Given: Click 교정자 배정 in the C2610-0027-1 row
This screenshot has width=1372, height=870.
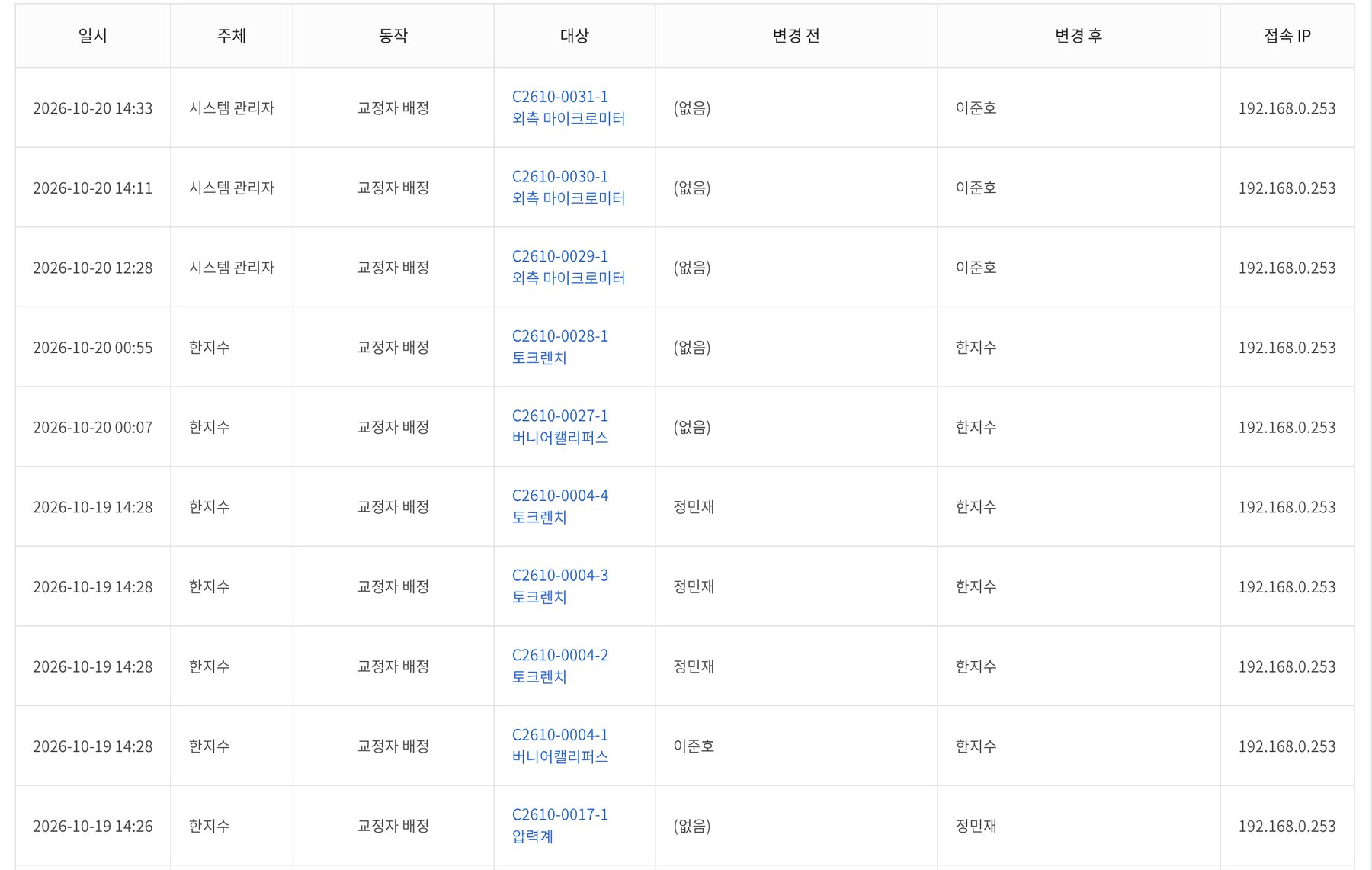Looking at the screenshot, I should 393,427.
